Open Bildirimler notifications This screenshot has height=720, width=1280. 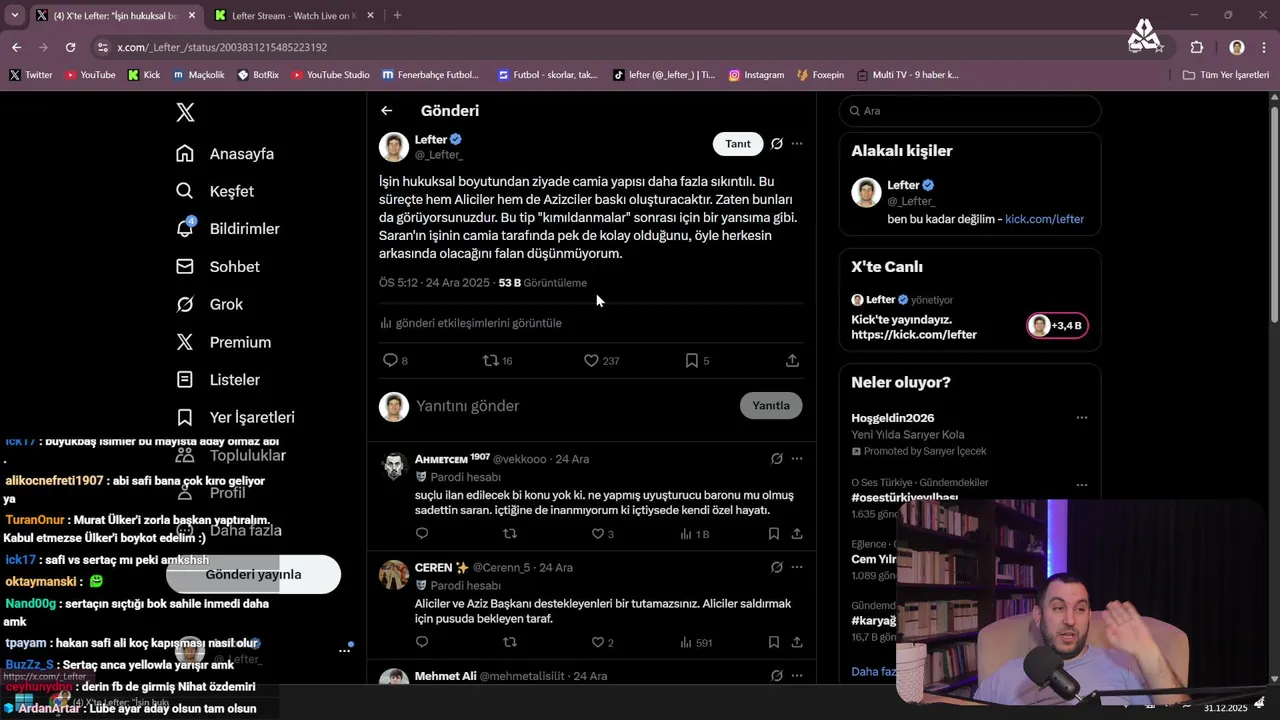(227, 229)
